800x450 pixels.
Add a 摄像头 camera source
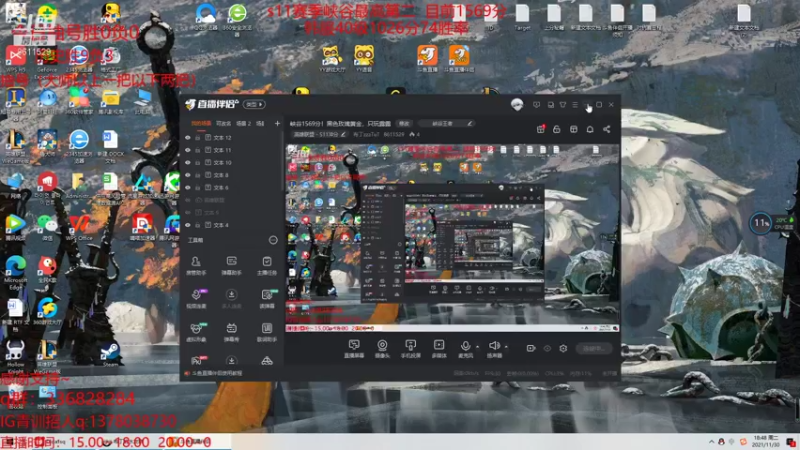click(x=382, y=348)
